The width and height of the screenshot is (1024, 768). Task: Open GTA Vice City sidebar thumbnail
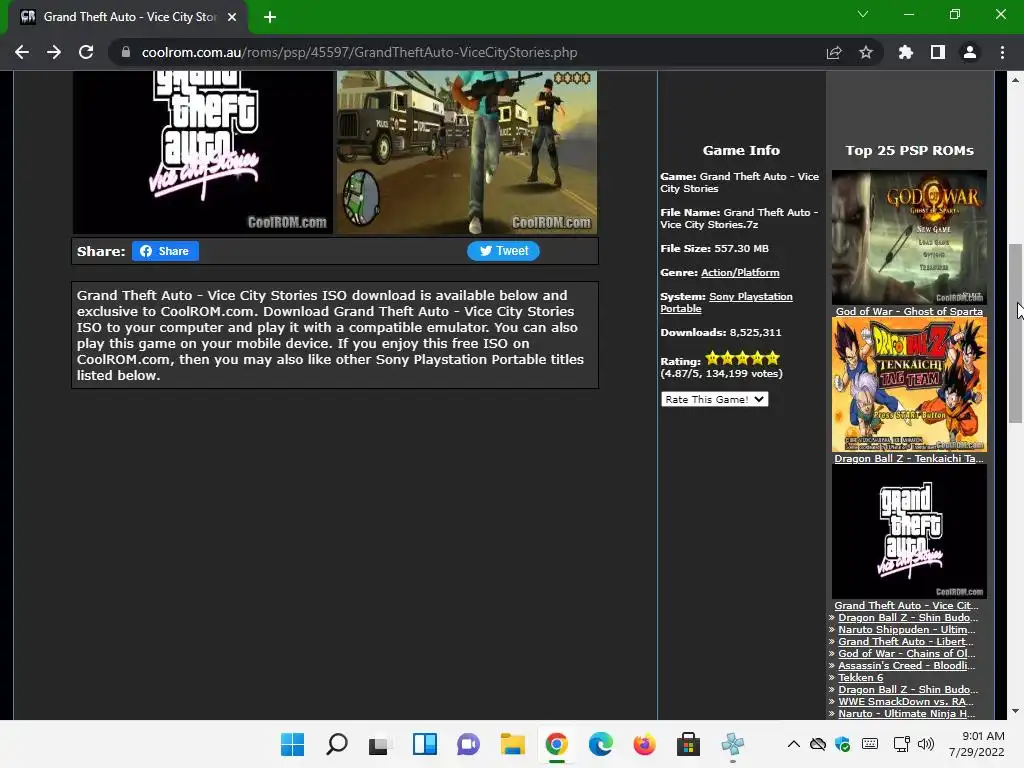point(909,532)
